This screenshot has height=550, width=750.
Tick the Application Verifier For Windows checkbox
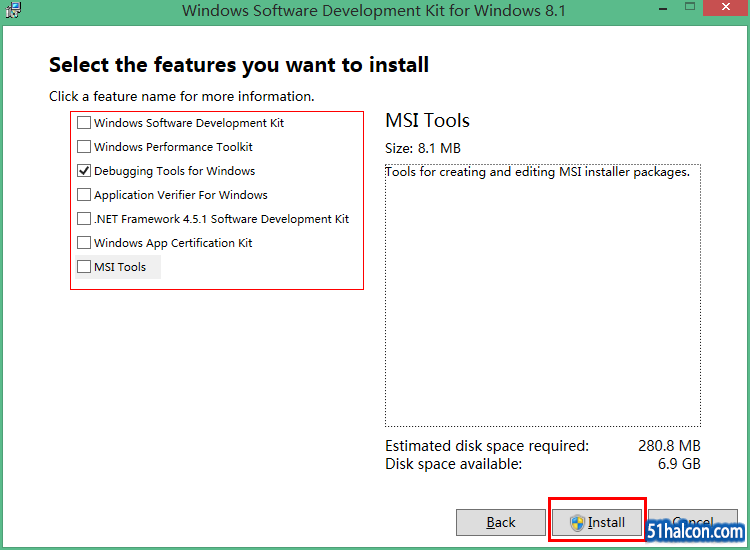pos(84,195)
